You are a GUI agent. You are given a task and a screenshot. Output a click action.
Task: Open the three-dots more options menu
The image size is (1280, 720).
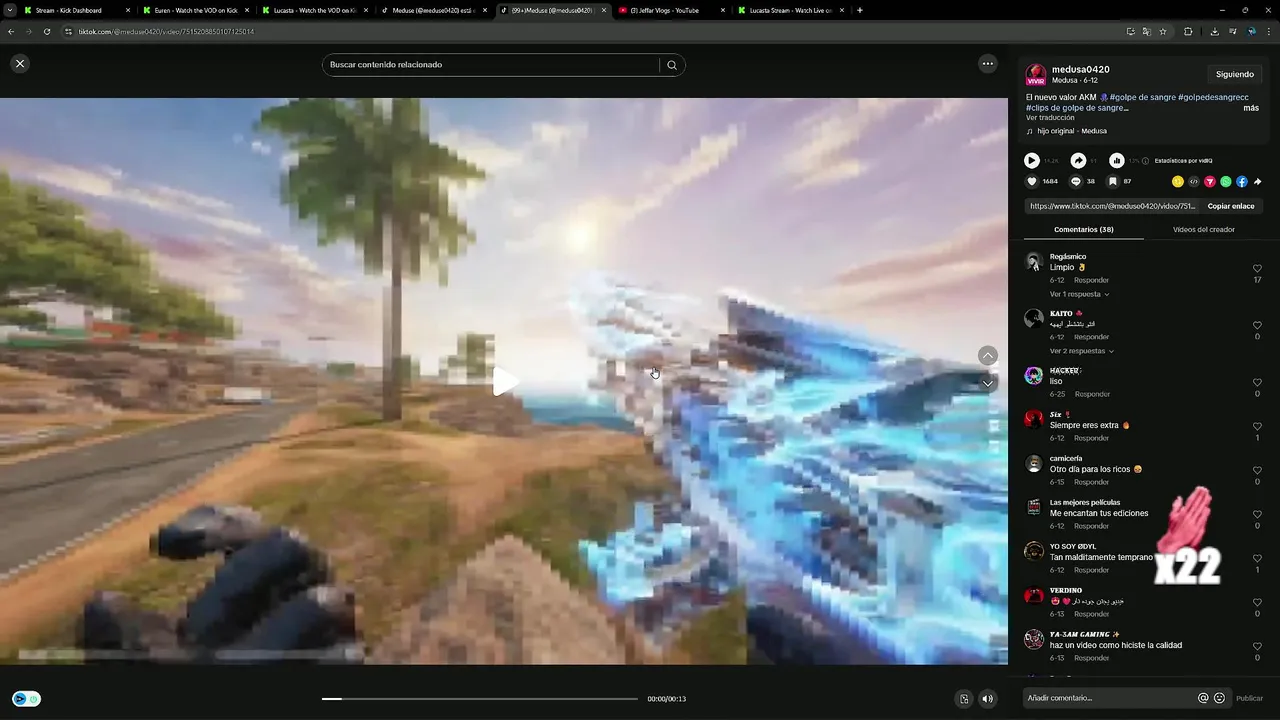(x=988, y=64)
